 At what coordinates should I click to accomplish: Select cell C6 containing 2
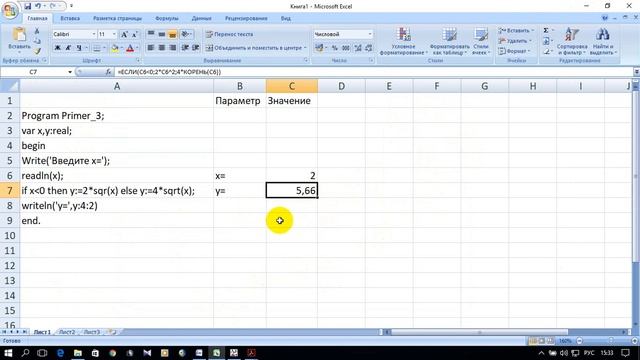coord(291,176)
